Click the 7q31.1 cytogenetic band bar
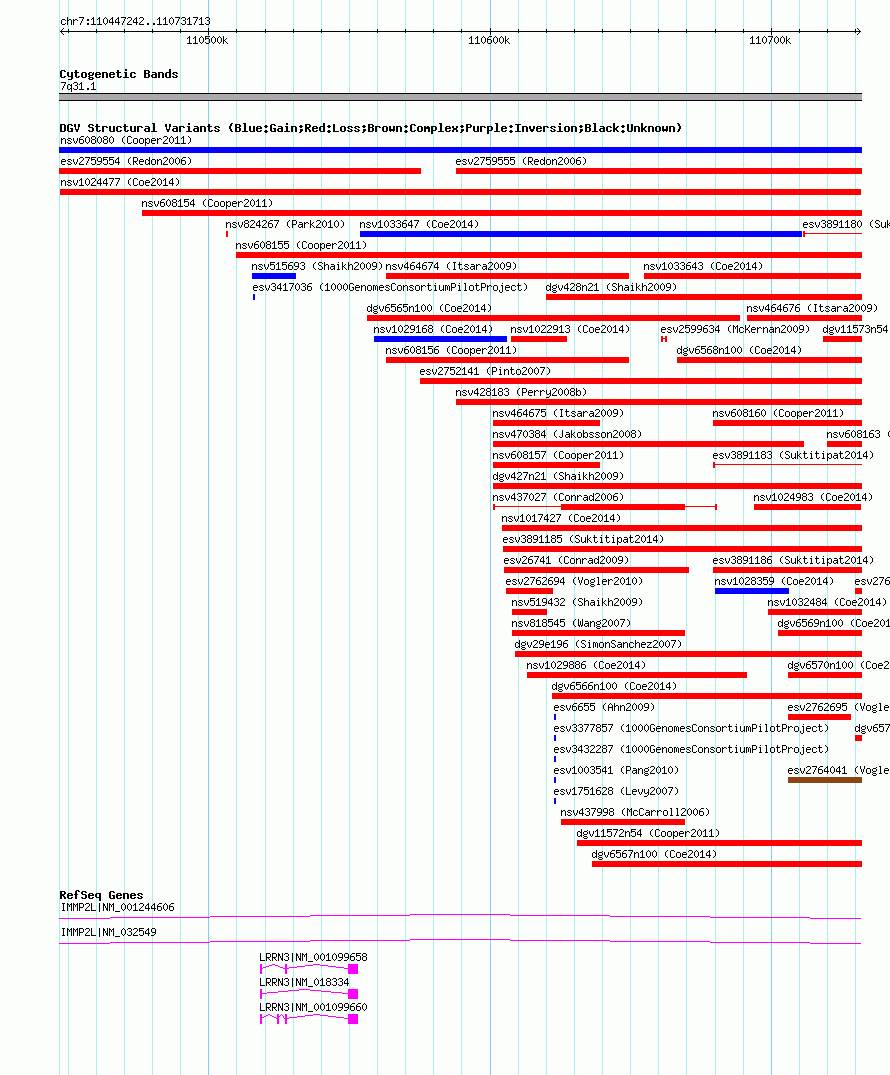Viewport: 890px width, 1075px height. [x=460, y=97]
